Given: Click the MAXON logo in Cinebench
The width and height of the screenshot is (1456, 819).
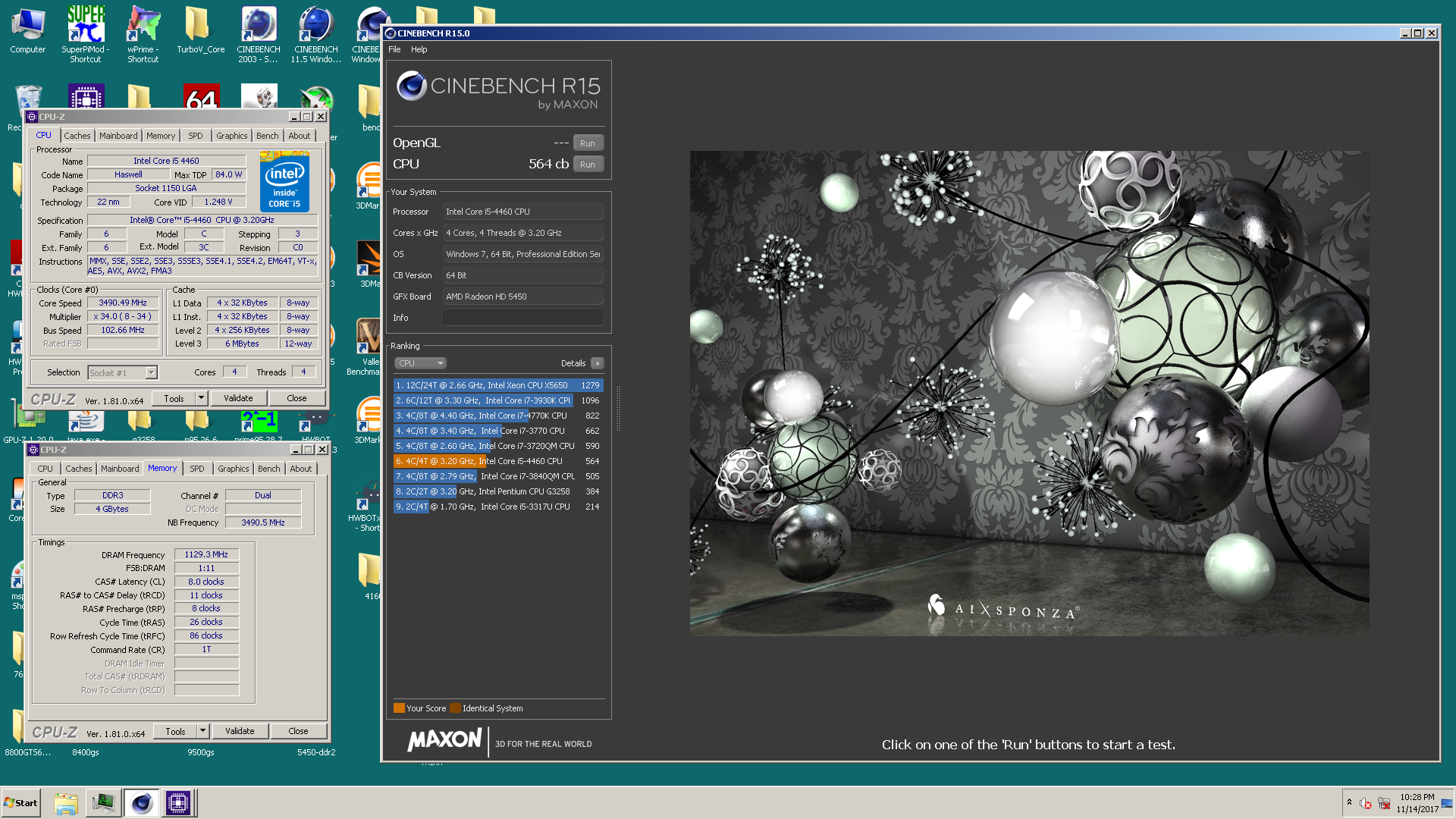Looking at the screenshot, I should [444, 740].
